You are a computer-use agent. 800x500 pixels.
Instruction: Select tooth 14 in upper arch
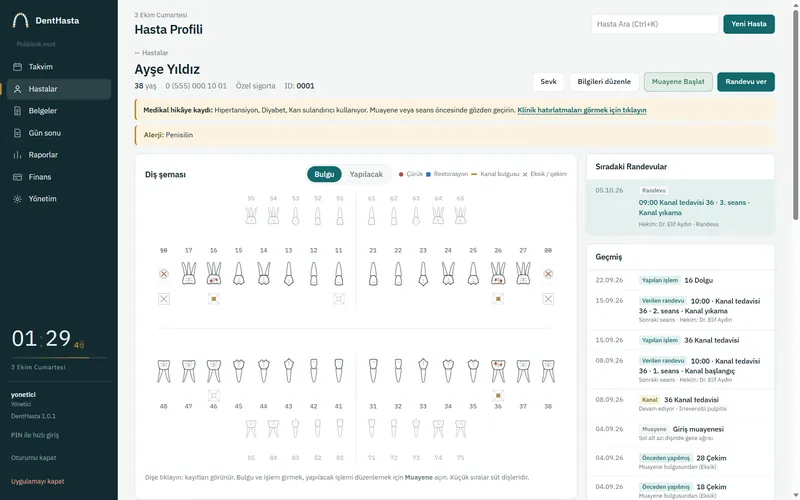coord(263,273)
